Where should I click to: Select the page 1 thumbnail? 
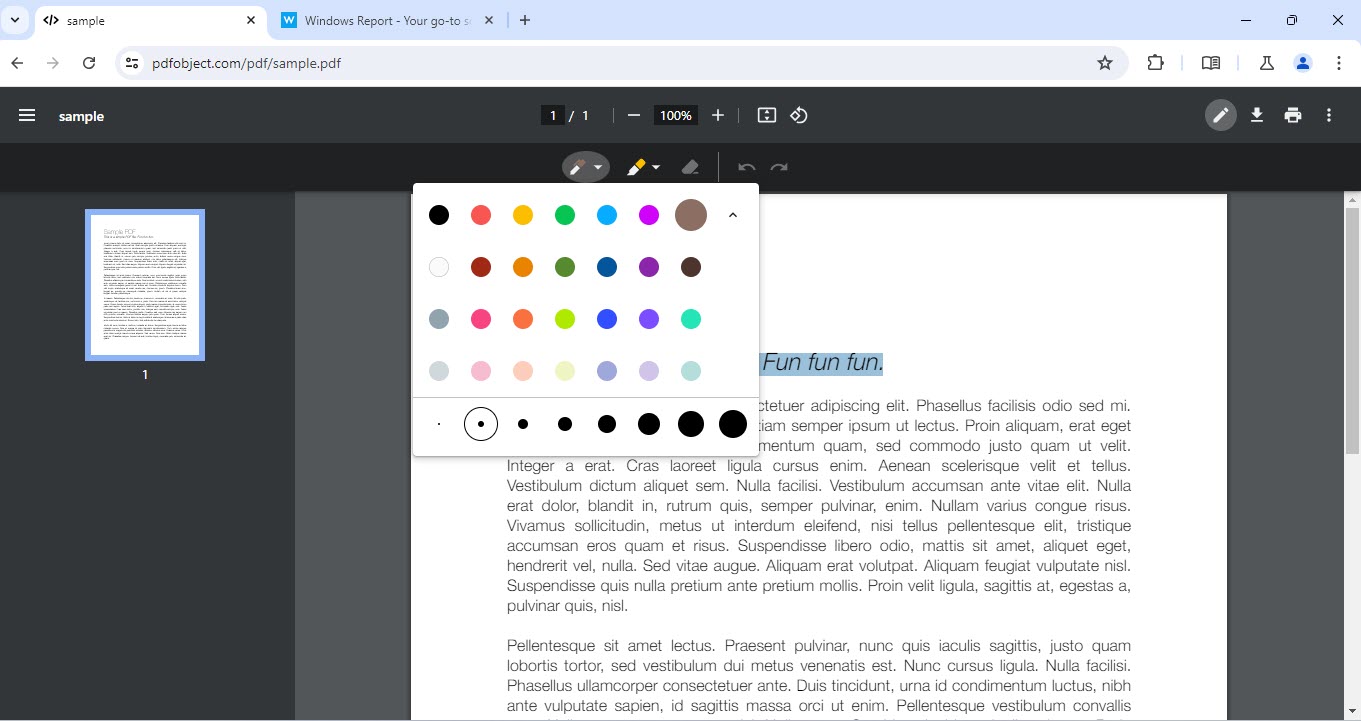click(145, 285)
